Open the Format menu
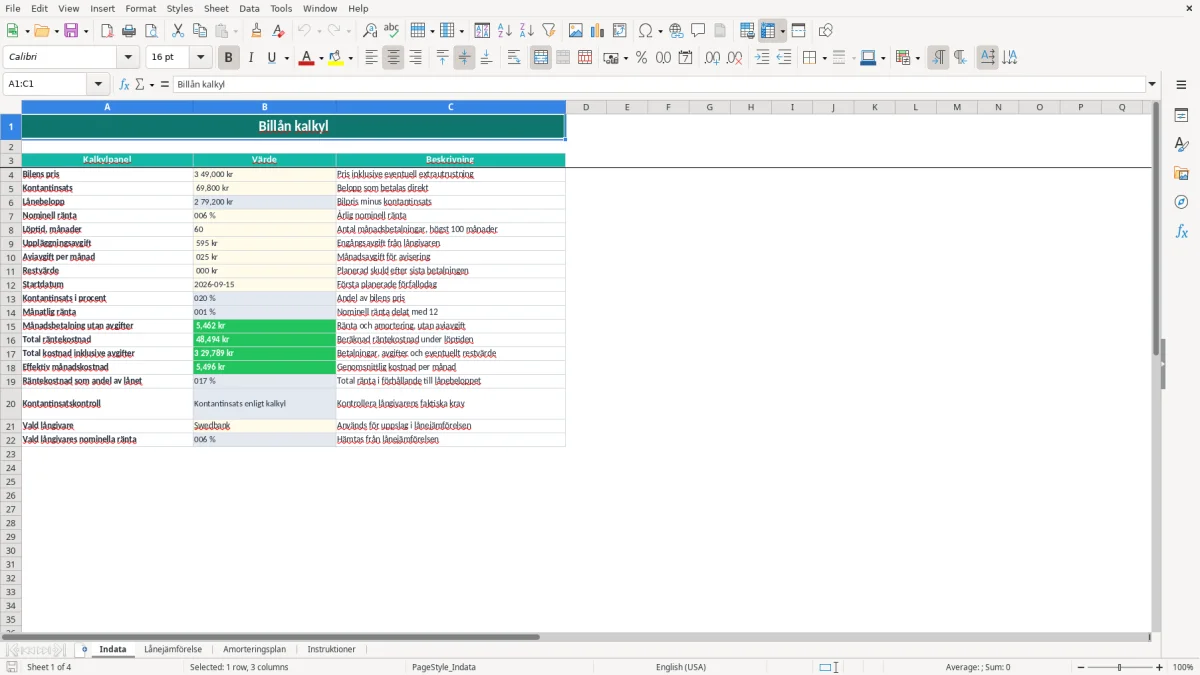 tap(140, 8)
